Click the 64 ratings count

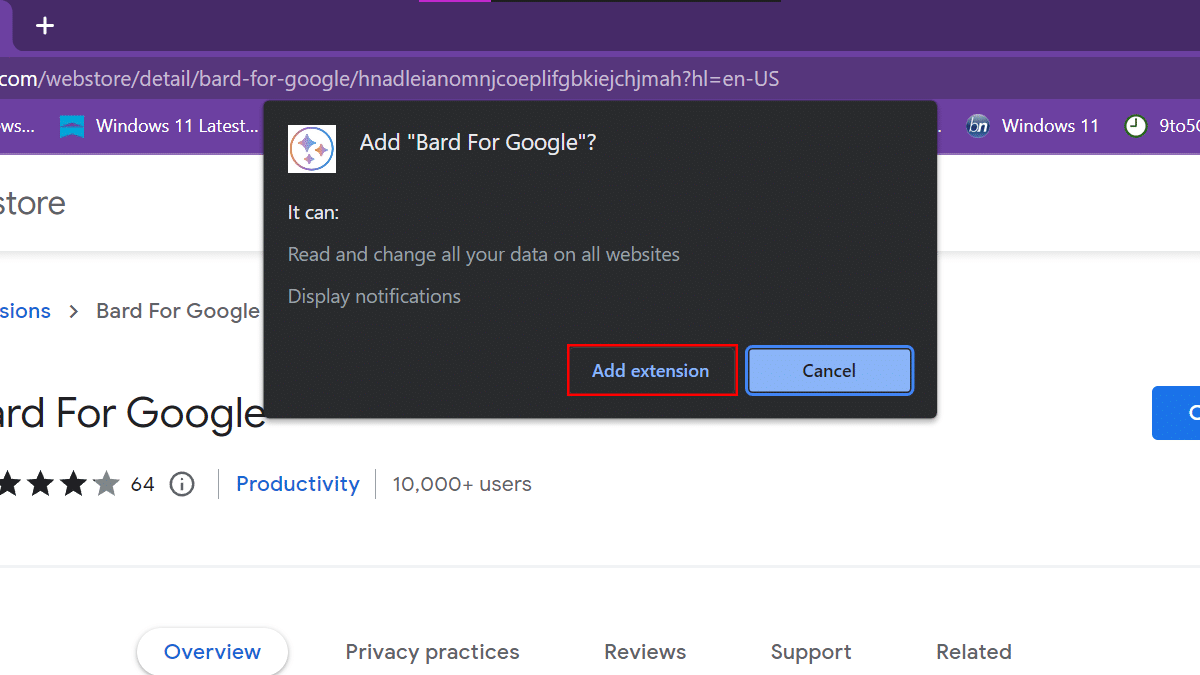click(143, 485)
